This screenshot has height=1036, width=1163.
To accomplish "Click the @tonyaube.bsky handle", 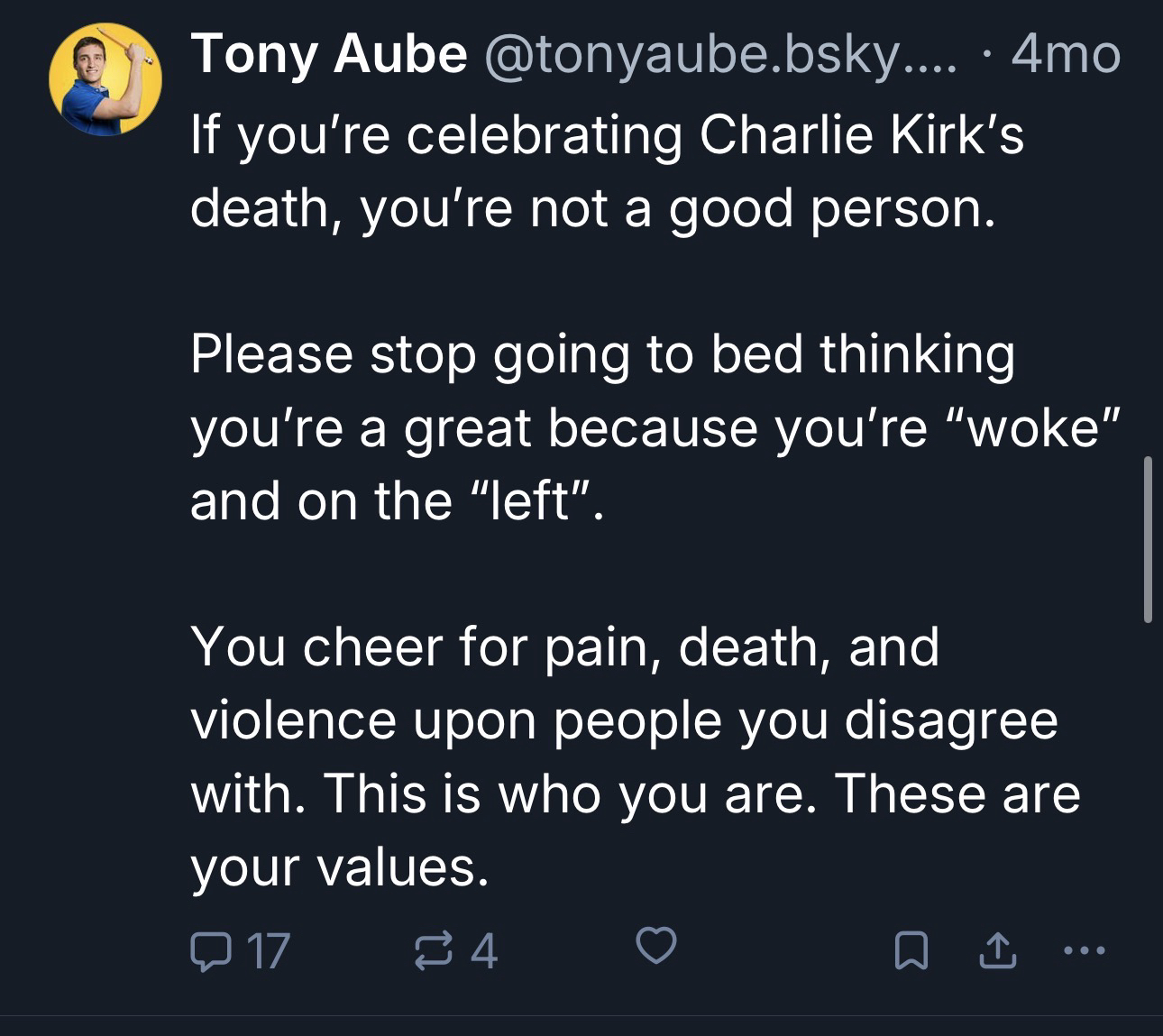I will [721, 55].
